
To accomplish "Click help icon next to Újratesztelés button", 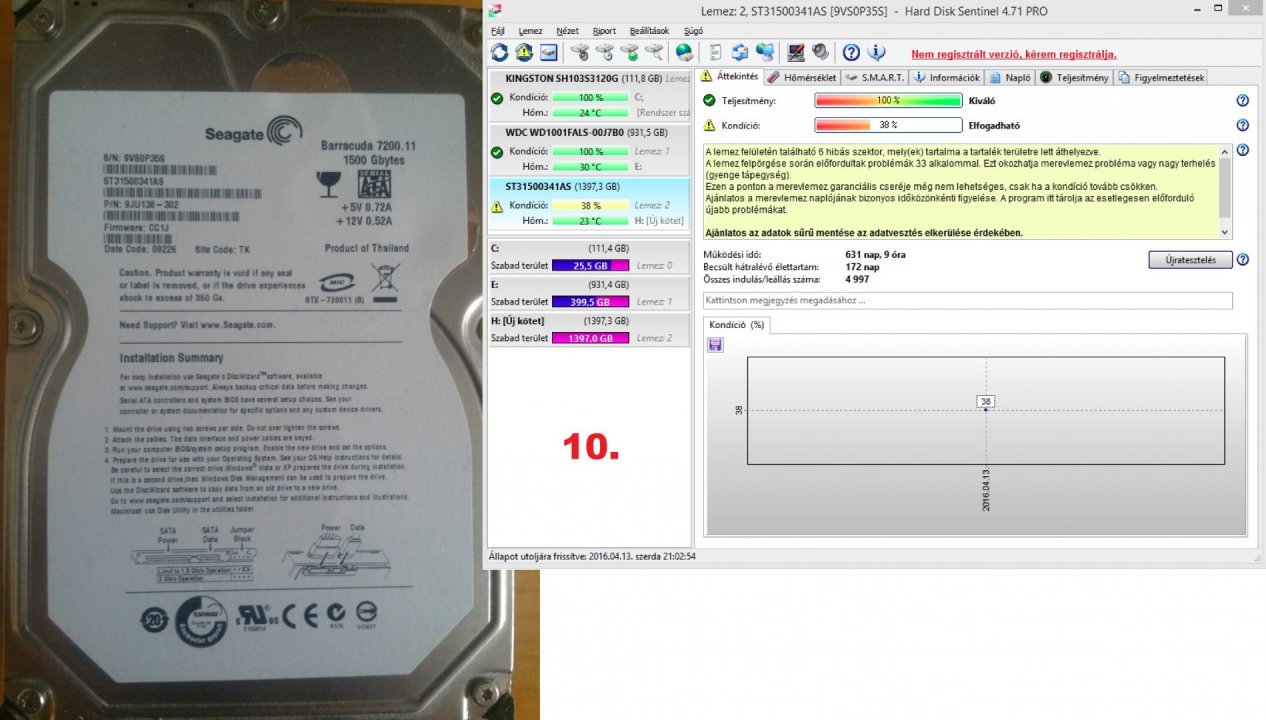I will pyautogui.click(x=1243, y=259).
